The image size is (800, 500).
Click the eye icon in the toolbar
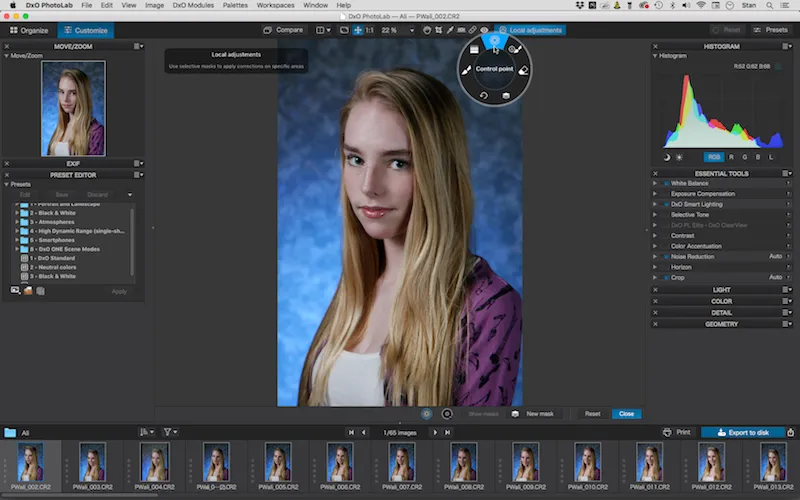tap(484, 30)
